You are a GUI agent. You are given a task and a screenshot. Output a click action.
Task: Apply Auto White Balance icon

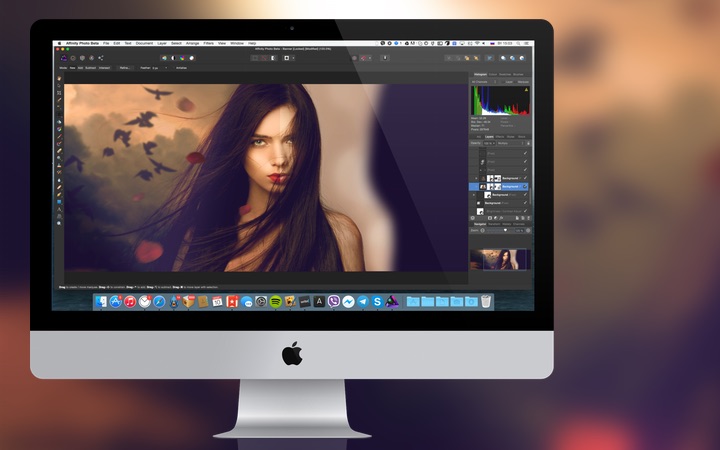(191, 58)
